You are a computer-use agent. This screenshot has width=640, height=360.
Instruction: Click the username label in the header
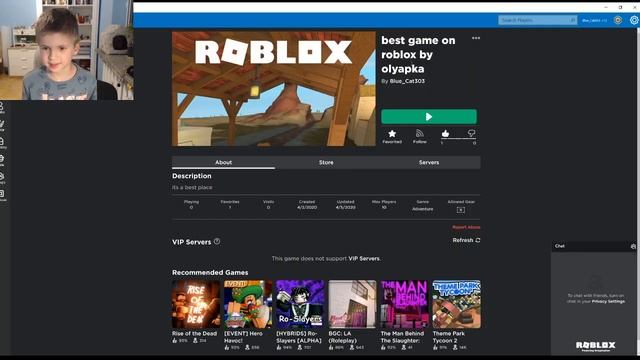coord(594,20)
